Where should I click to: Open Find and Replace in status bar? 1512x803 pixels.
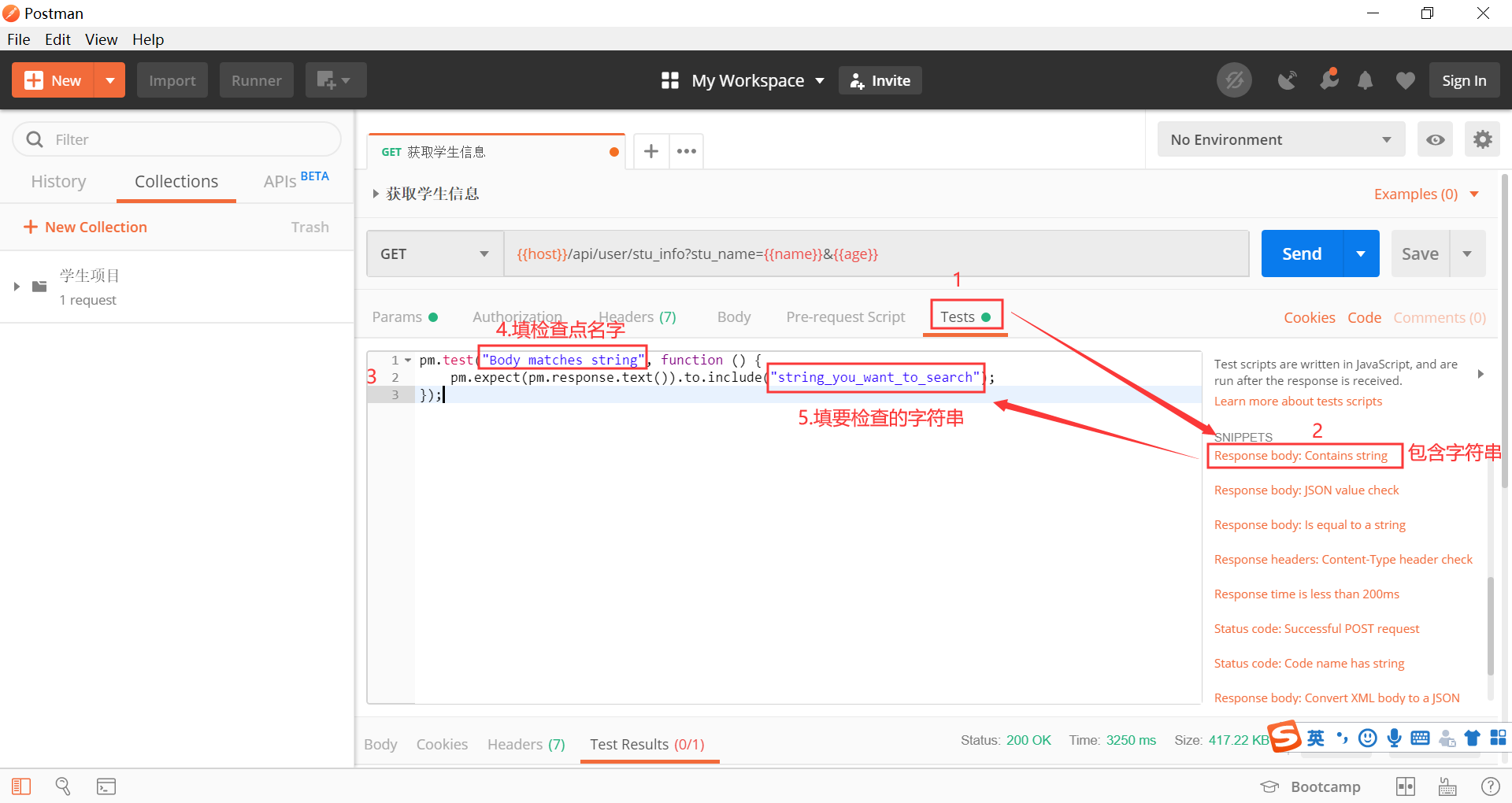[63, 786]
